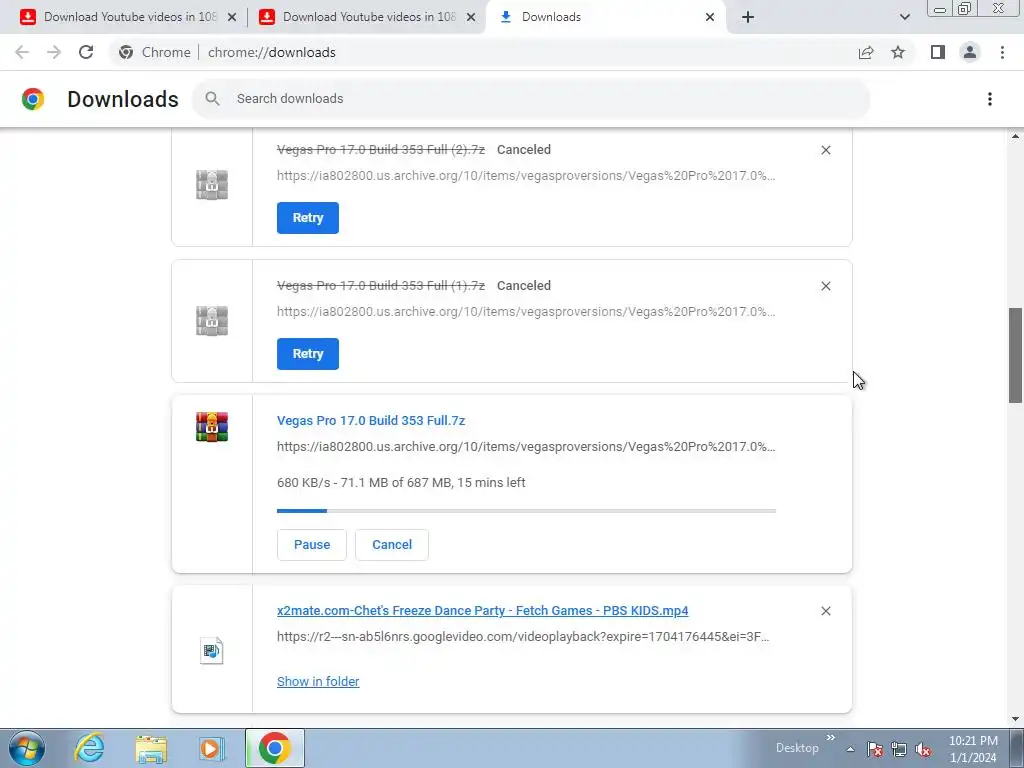The height and width of the screenshot is (768, 1024).
Task: Click the Vegas Pro download progress bar
Action: (x=526, y=511)
